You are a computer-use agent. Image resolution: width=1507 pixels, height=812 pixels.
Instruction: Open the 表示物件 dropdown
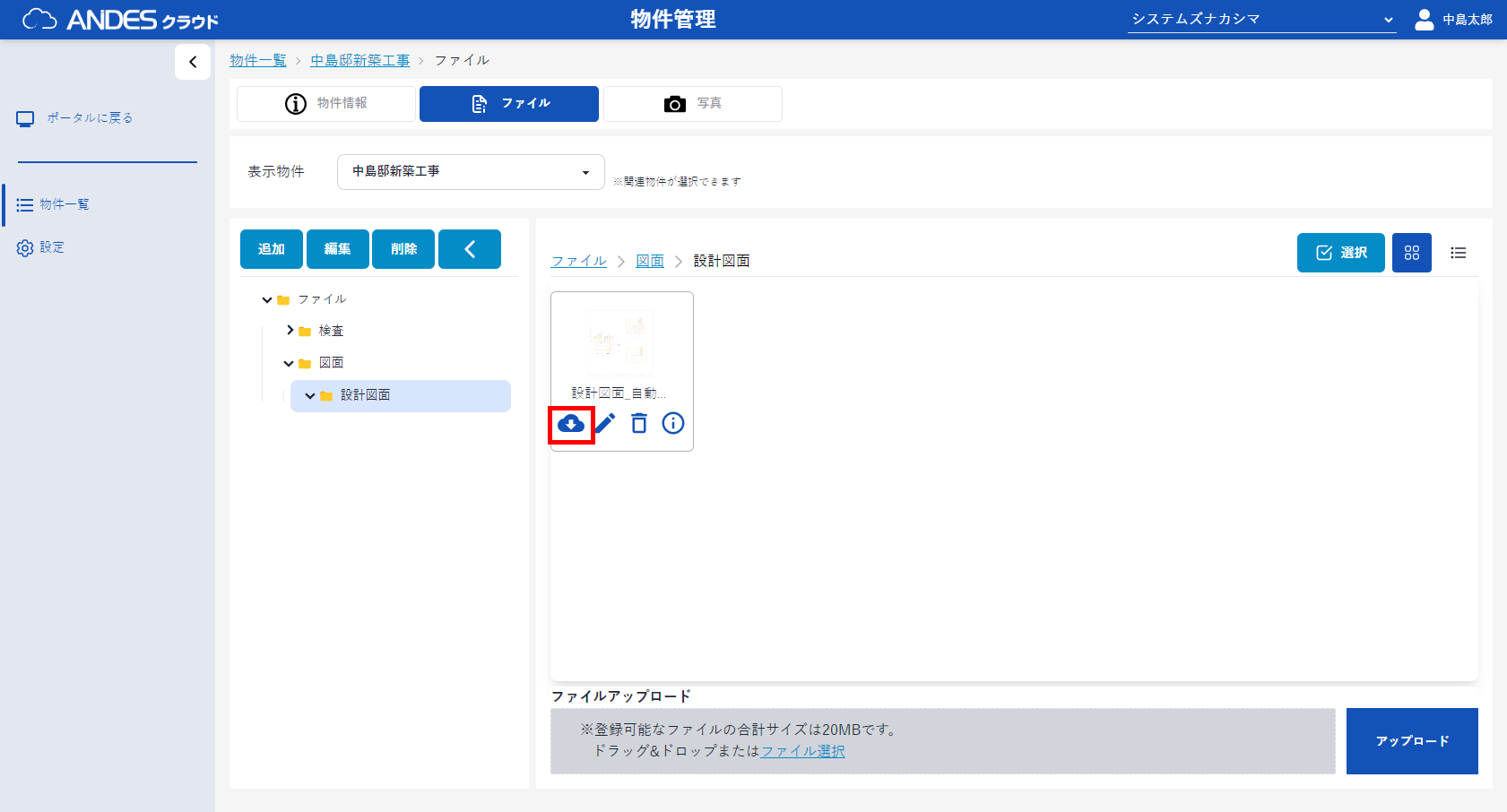(471, 172)
